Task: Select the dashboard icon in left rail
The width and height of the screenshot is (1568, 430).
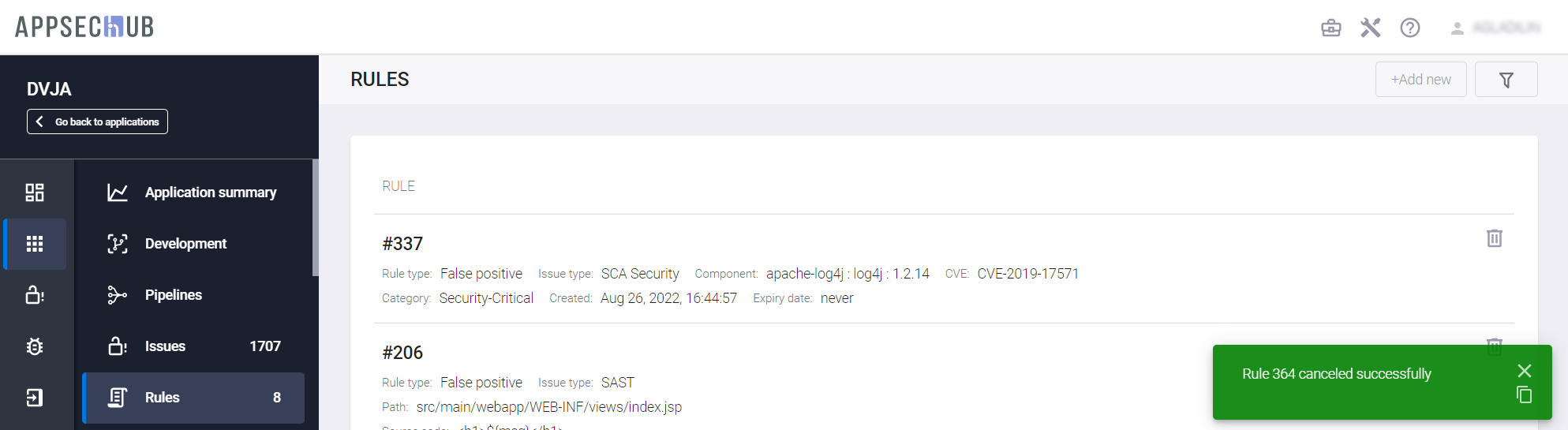Action: 35,193
